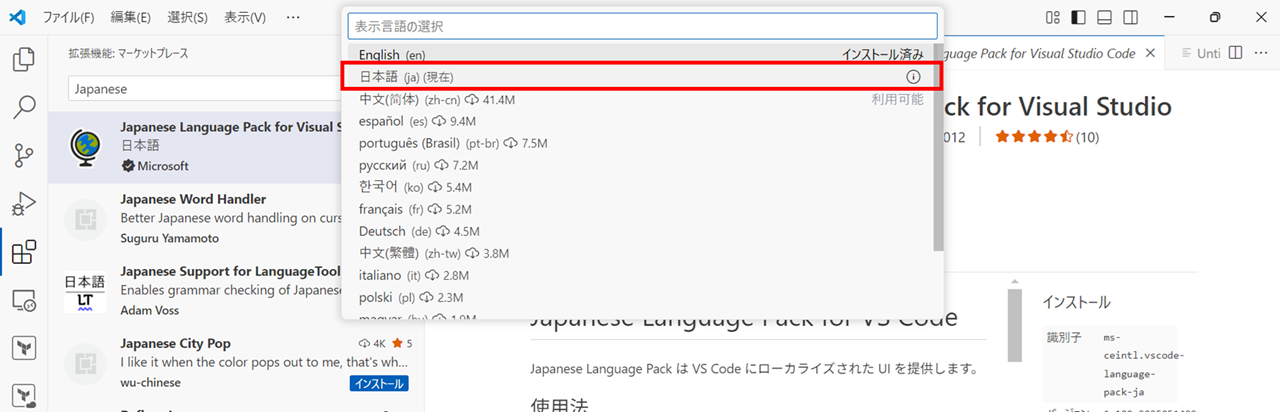
Task: Click the インストール heading in details sidebar
Action: tap(1076, 302)
